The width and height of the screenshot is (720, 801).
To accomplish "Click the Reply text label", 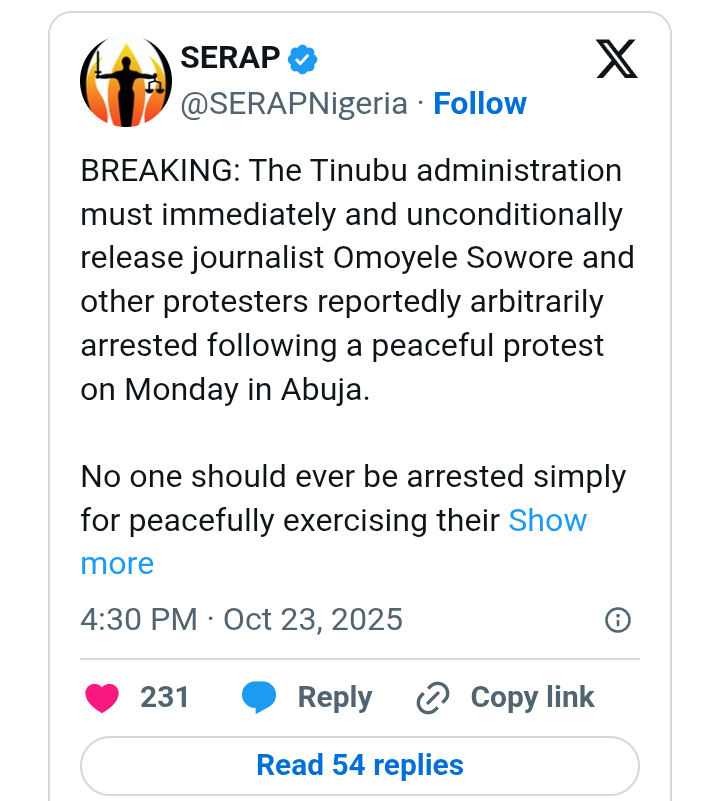I will 335,697.
